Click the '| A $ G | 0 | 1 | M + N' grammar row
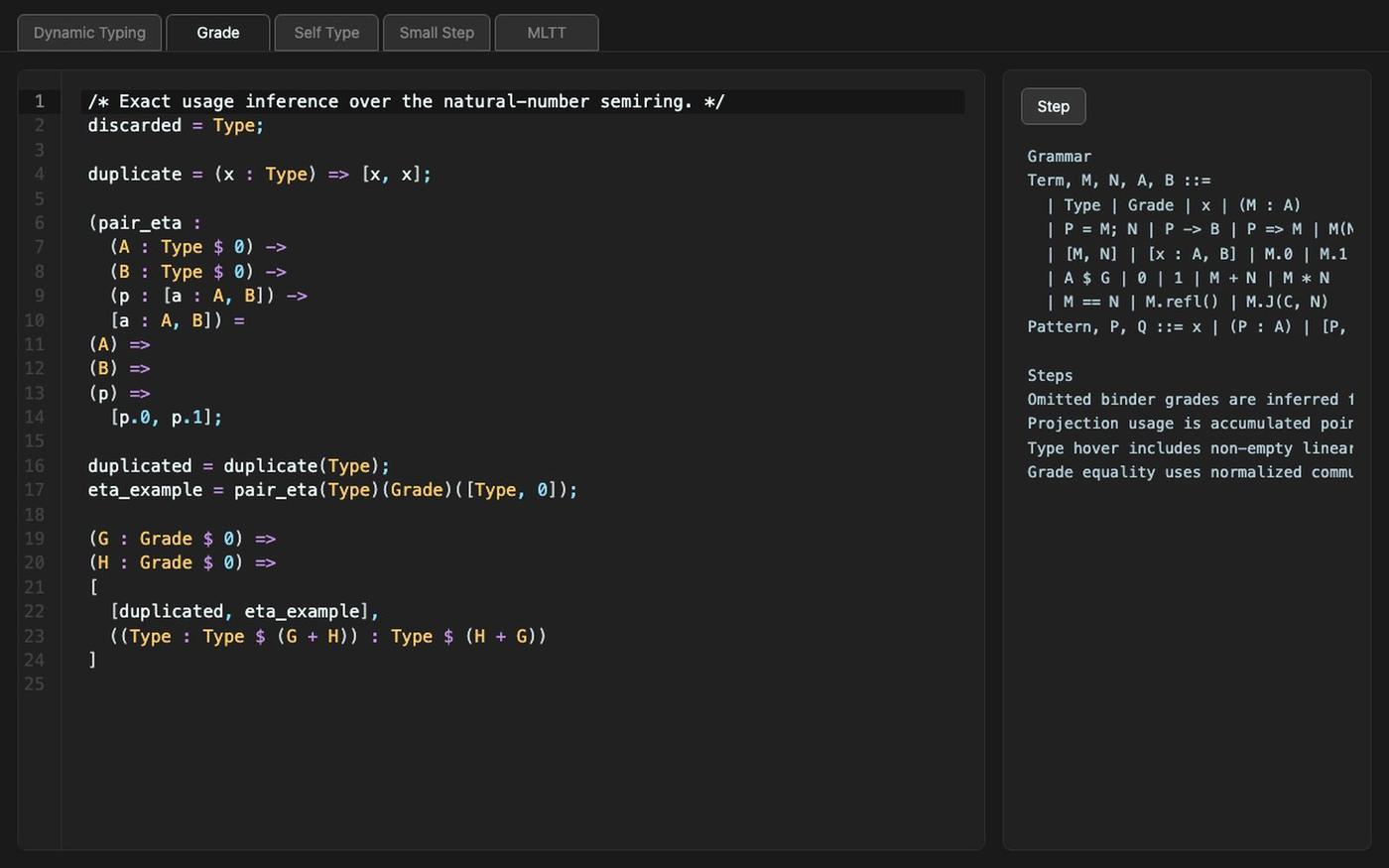Viewport: 1389px width, 868px height. [x=1188, y=278]
